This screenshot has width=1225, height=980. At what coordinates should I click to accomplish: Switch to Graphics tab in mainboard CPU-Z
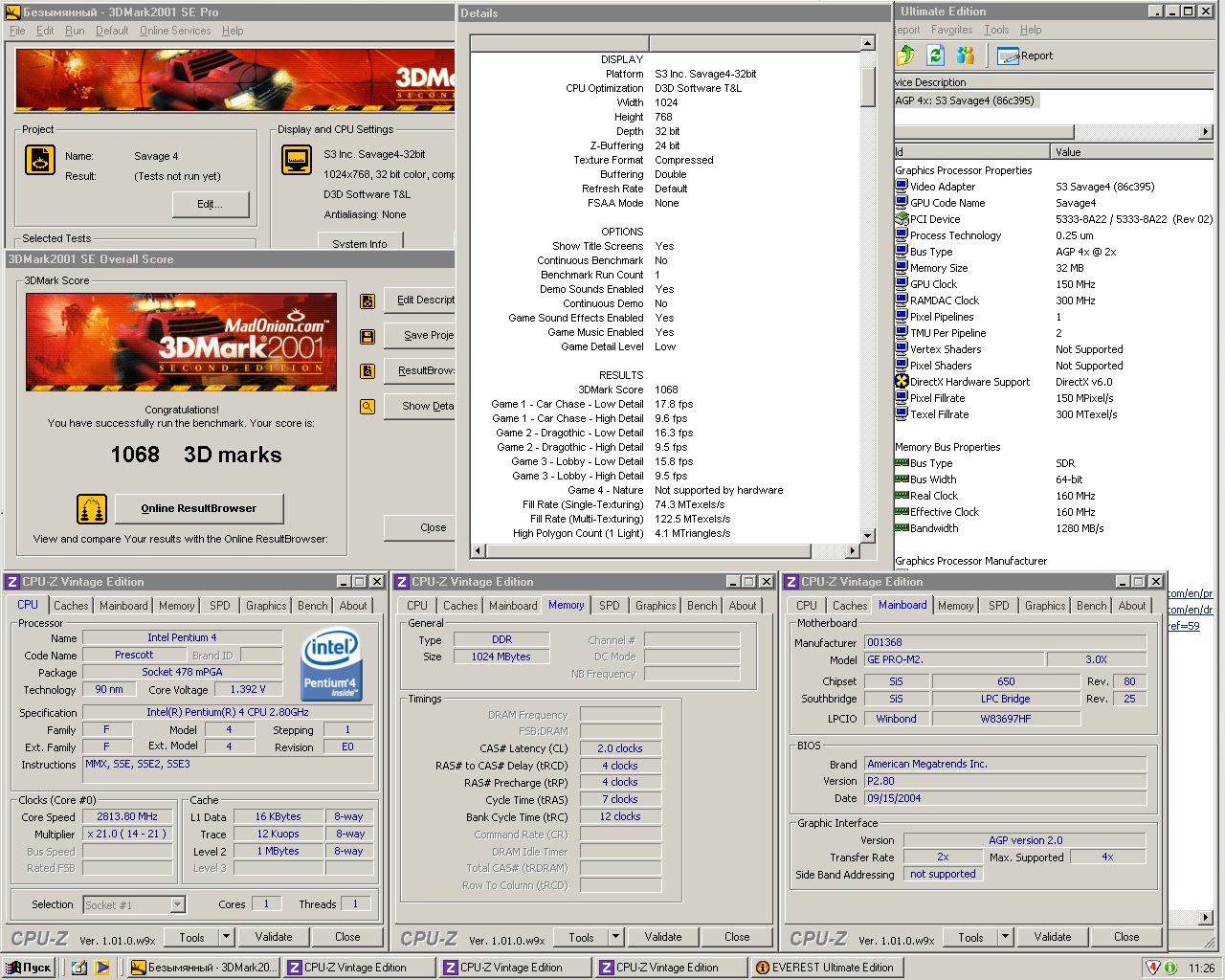(1045, 606)
